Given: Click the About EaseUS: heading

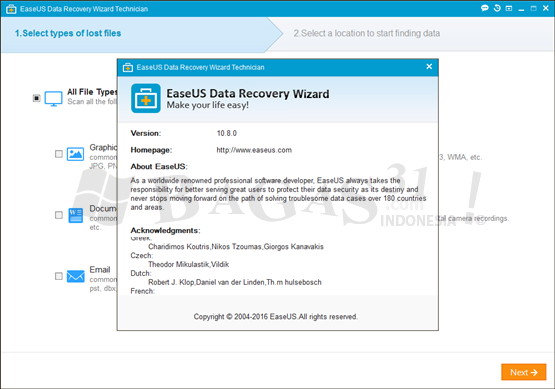Looking at the screenshot, I should pyautogui.click(x=159, y=167).
